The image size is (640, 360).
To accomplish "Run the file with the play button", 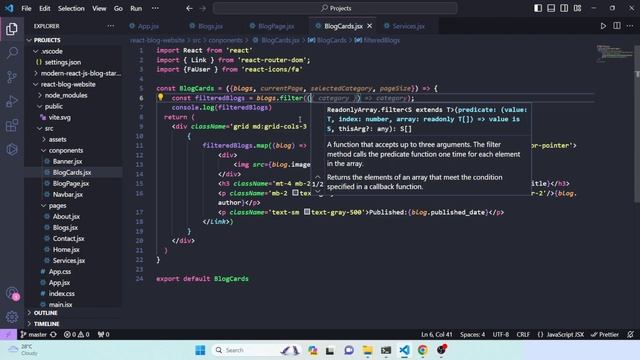I will pyautogui.click(x=603, y=26).
